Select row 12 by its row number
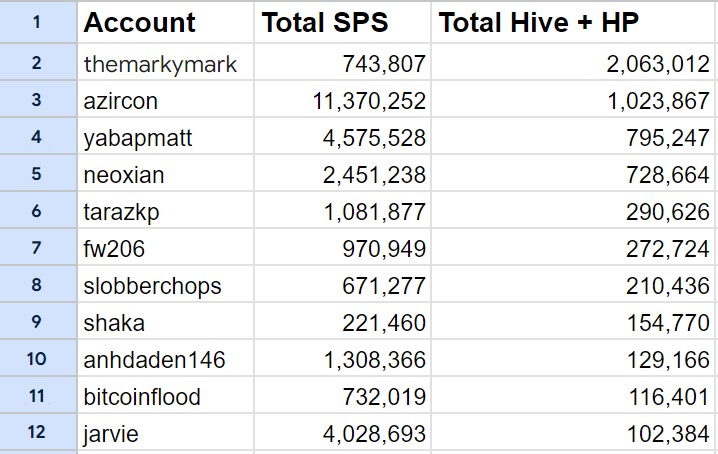Image resolution: width=718 pixels, height=454 pixels. pos(37,434)
